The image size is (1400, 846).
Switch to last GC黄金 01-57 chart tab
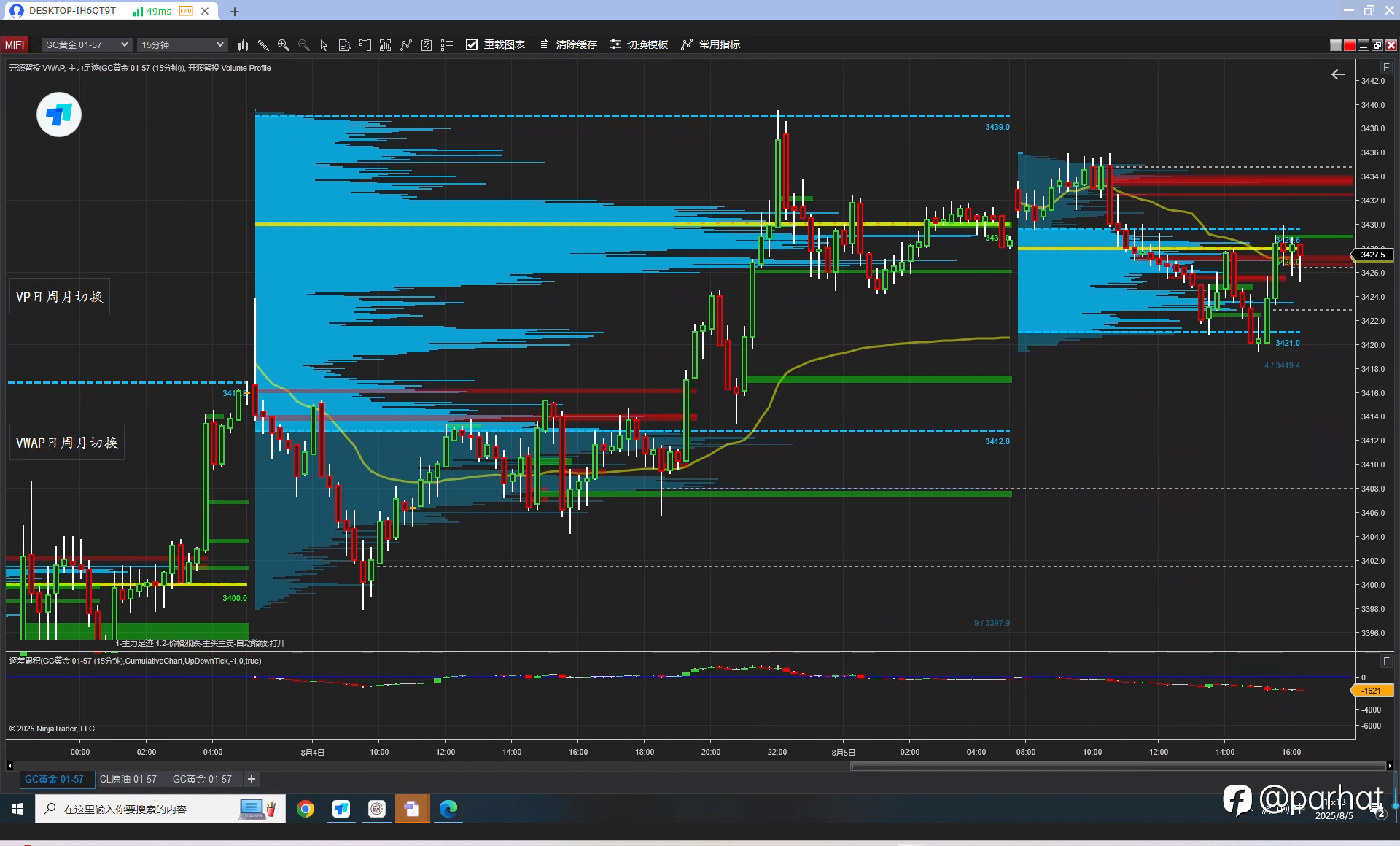click(202, 779)
